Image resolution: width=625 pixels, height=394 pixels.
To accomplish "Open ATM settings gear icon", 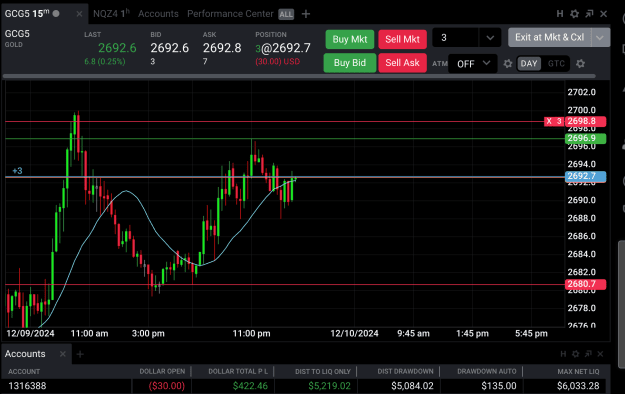I will (507, 64).
